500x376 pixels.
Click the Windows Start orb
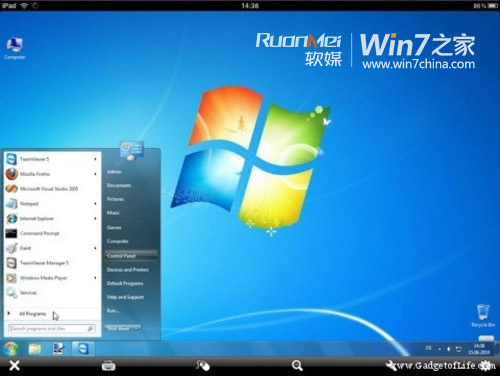pyautogui.click(x=11, y=349)
